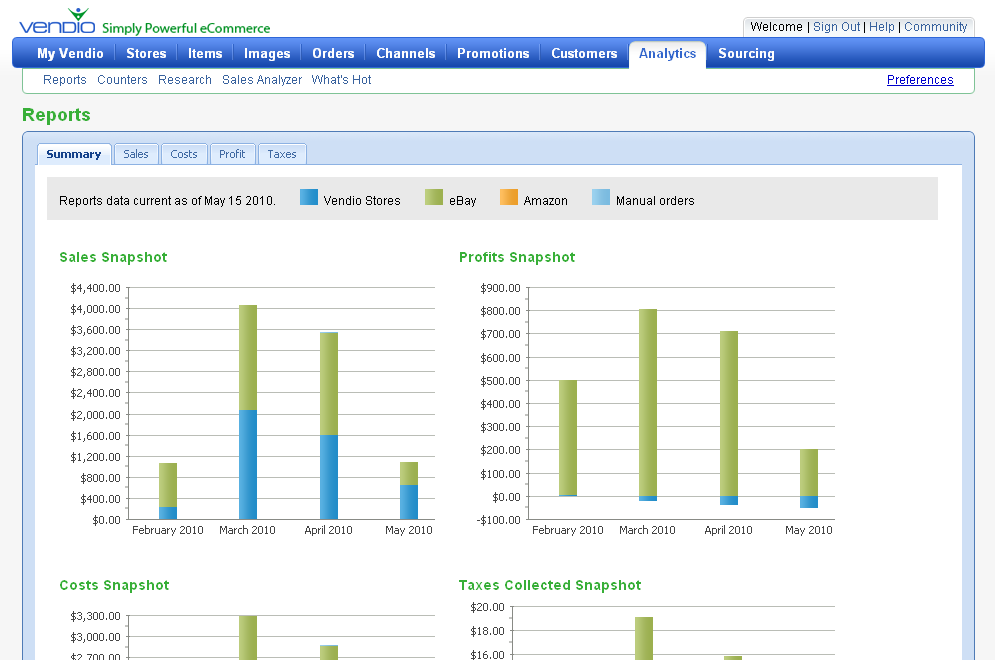Click the Preferences link
Screen dimensions: 995x660
[x=920, y=80]
